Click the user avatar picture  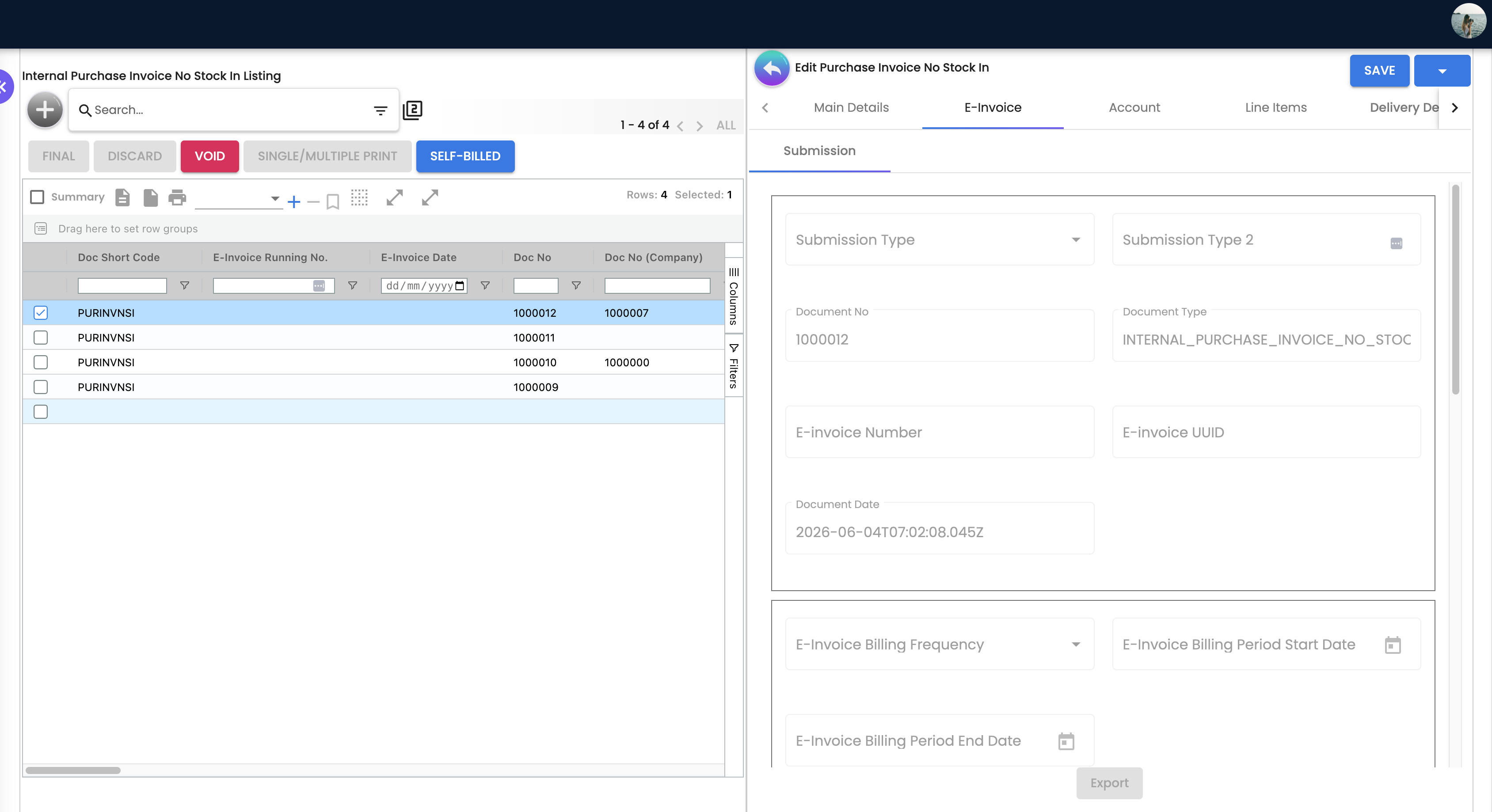[1468, 22]
